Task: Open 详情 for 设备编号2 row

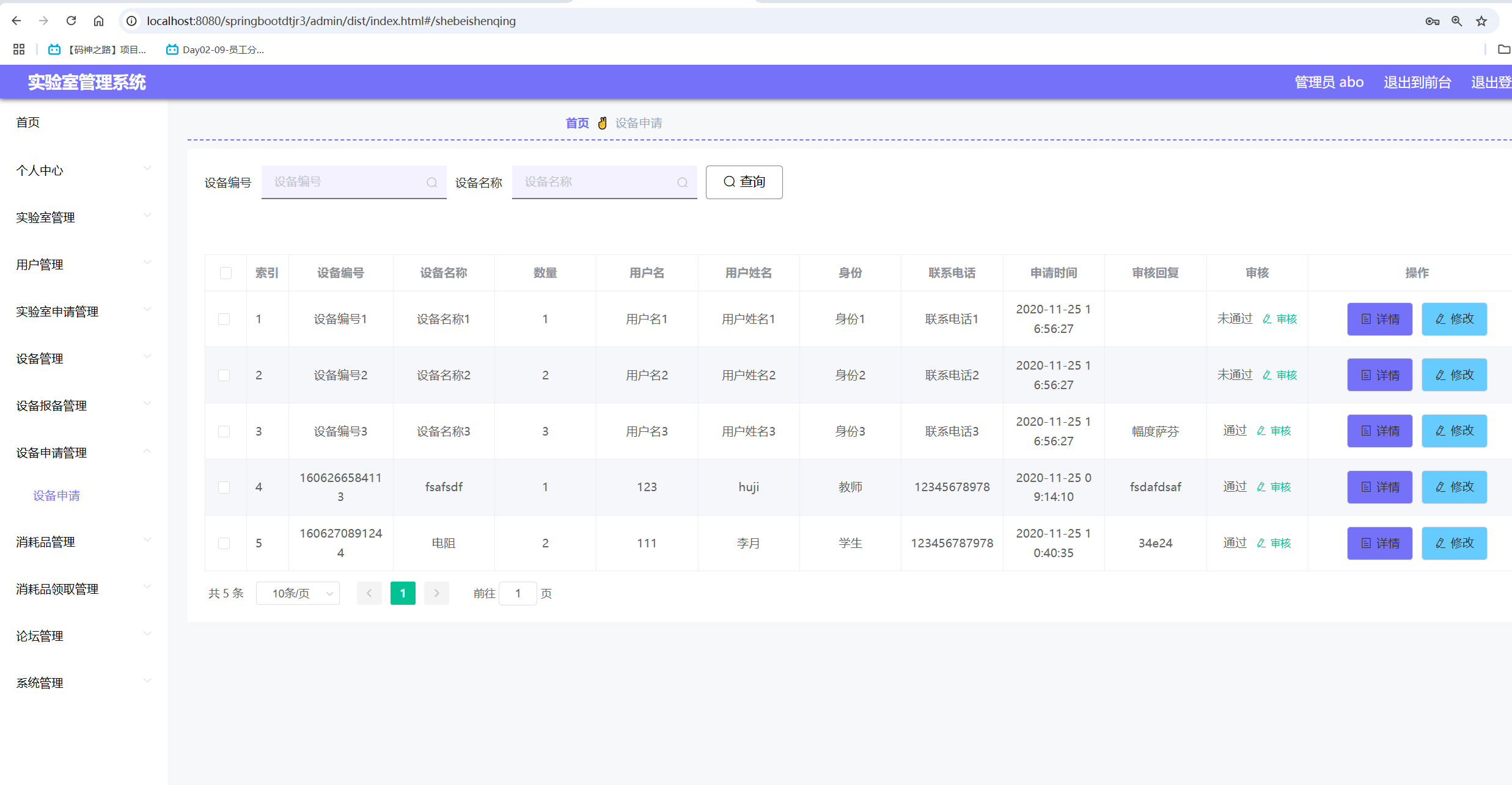Action: coord(1379,375)
